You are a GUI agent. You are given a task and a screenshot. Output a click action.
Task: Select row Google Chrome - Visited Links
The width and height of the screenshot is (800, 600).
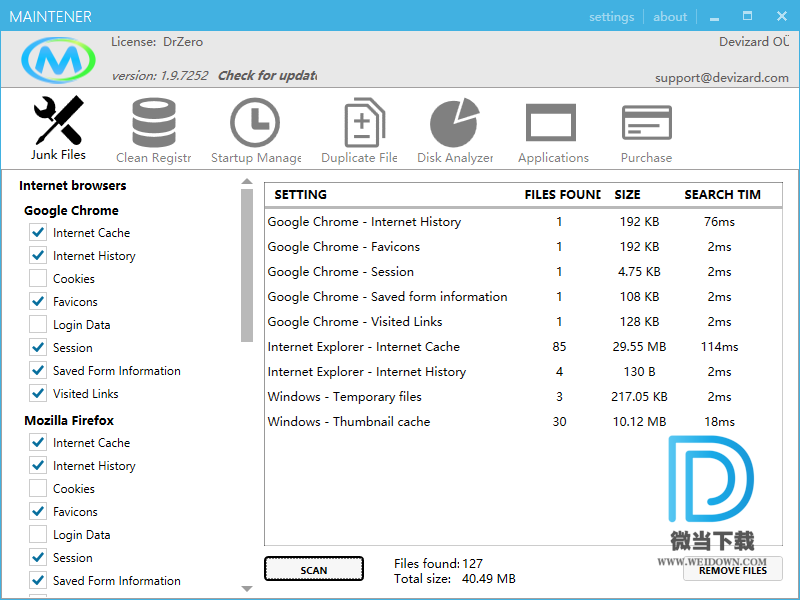[523, 321]
